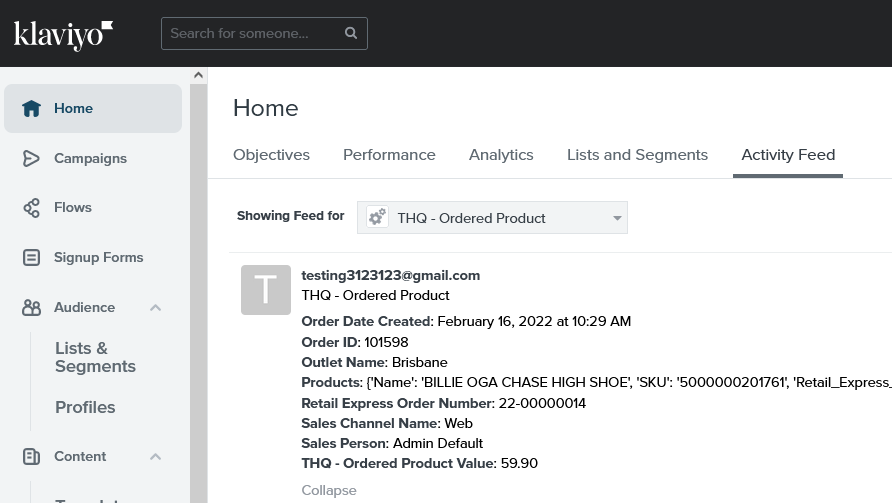Open Signup Forms in the sidebar
This screenshot has width=892, height=503.
click(98, 257)
